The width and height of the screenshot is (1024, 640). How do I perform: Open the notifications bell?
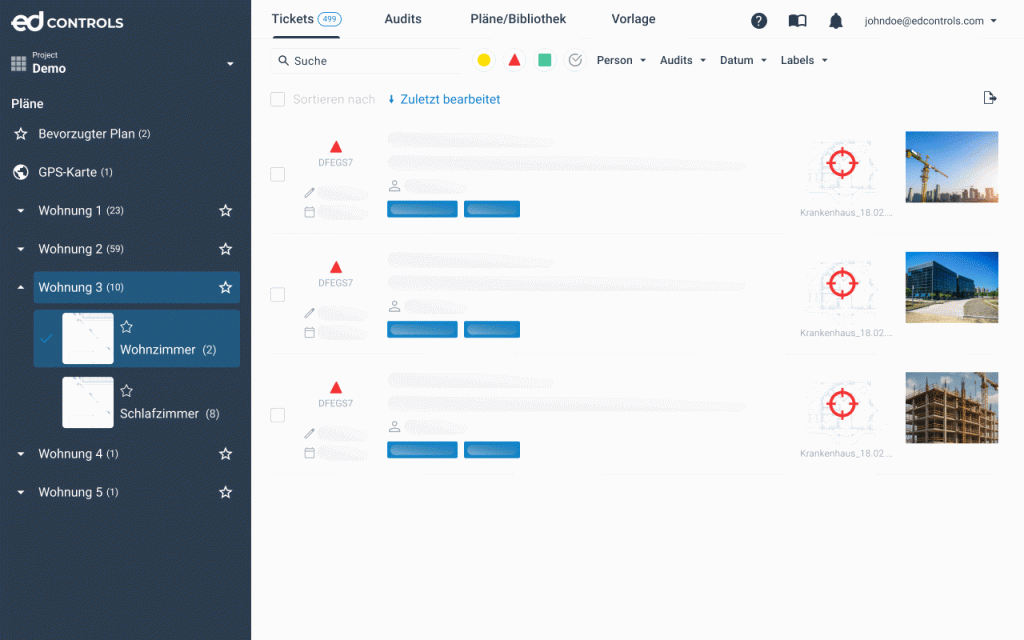point(836,21)
